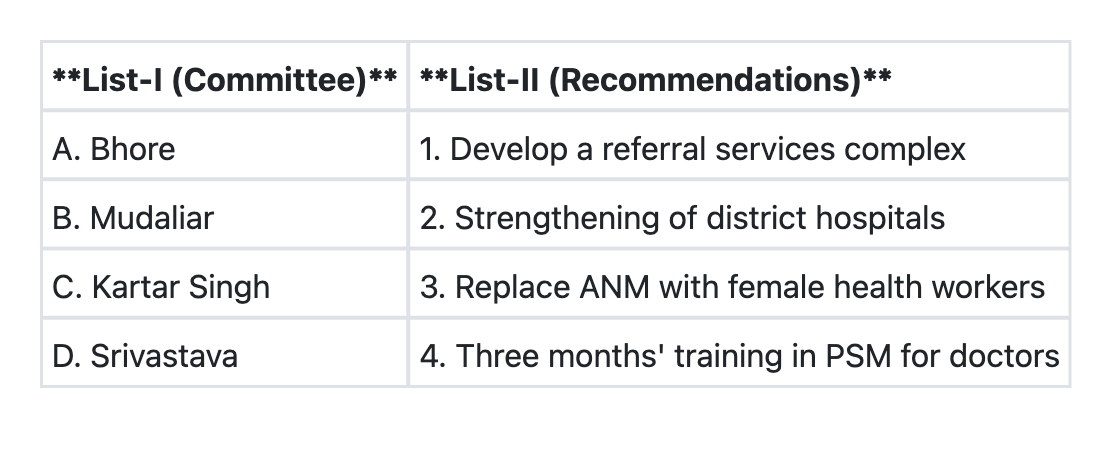Select 'Develop a referral services complex' text
The height and width of the screenshot is (460, 1112).
(693, 149)
